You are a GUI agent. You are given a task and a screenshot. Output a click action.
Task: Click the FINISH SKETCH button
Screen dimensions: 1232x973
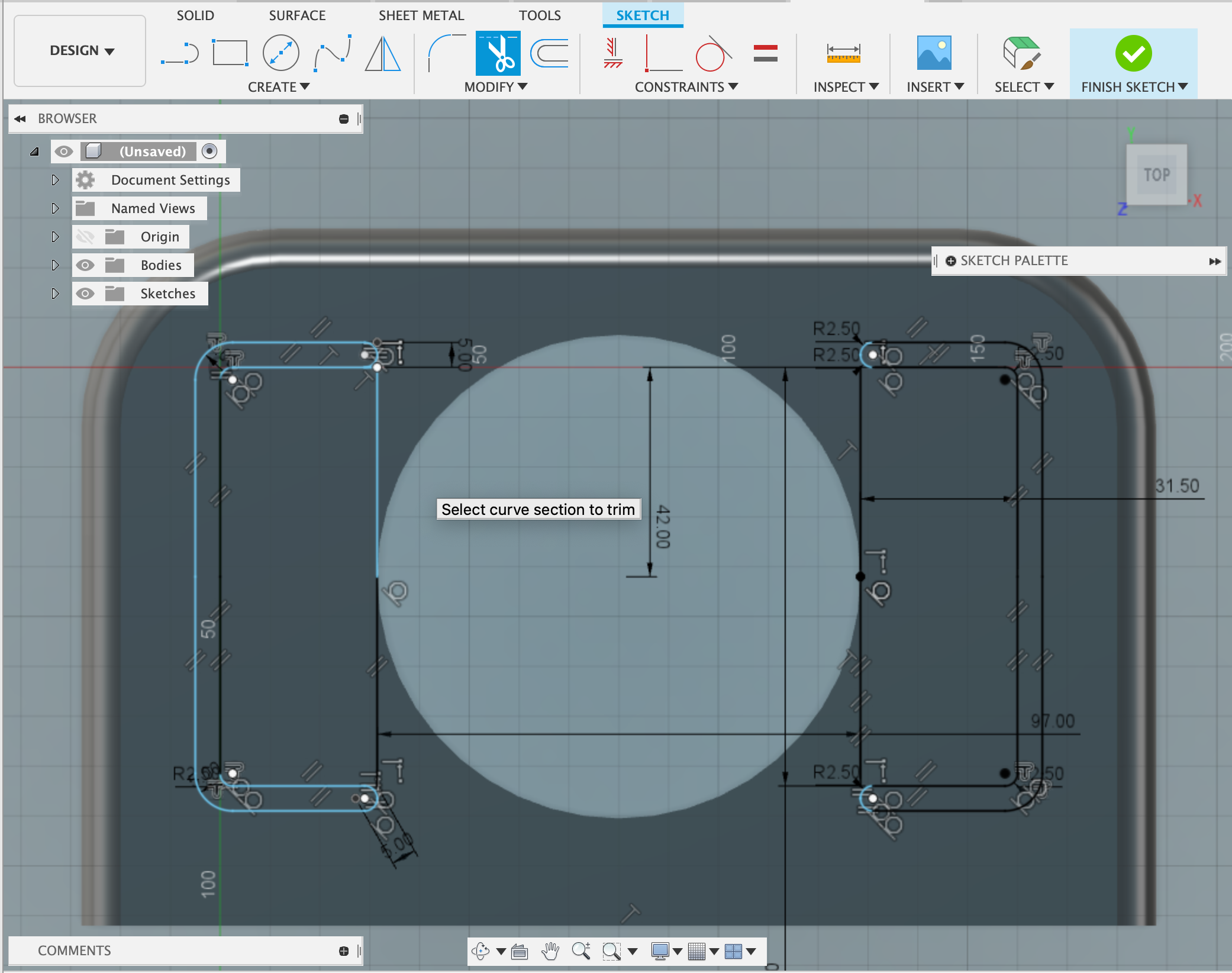[1133, 54]
